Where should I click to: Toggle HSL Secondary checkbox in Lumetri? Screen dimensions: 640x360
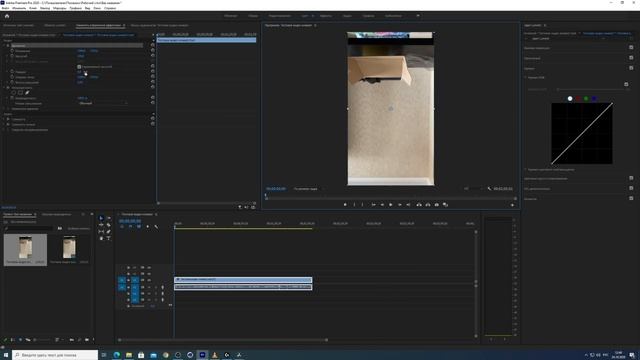pyautogui.click(x=631, y=188)
